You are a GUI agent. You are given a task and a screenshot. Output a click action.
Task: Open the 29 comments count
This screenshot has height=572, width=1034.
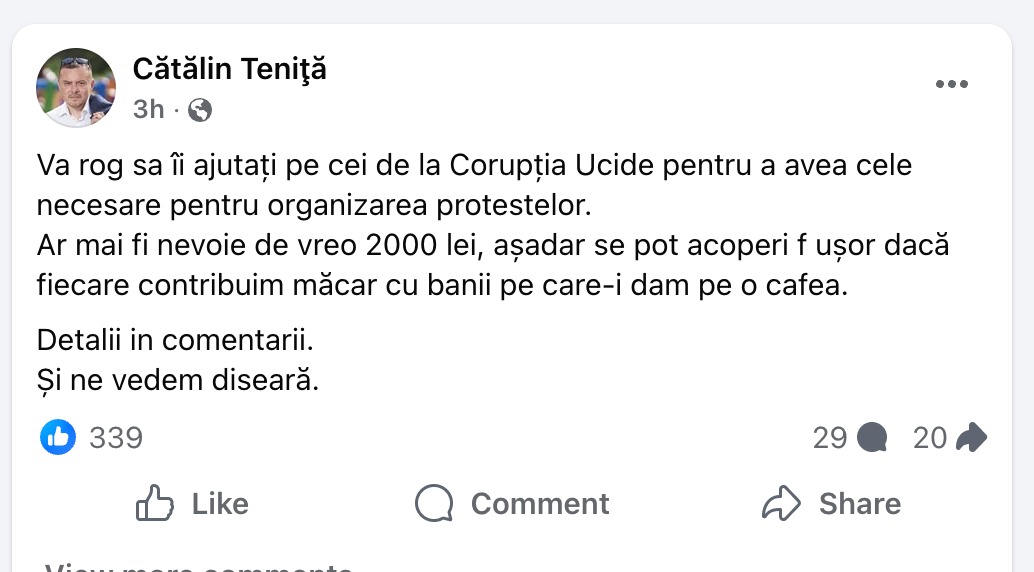(830, 438)
